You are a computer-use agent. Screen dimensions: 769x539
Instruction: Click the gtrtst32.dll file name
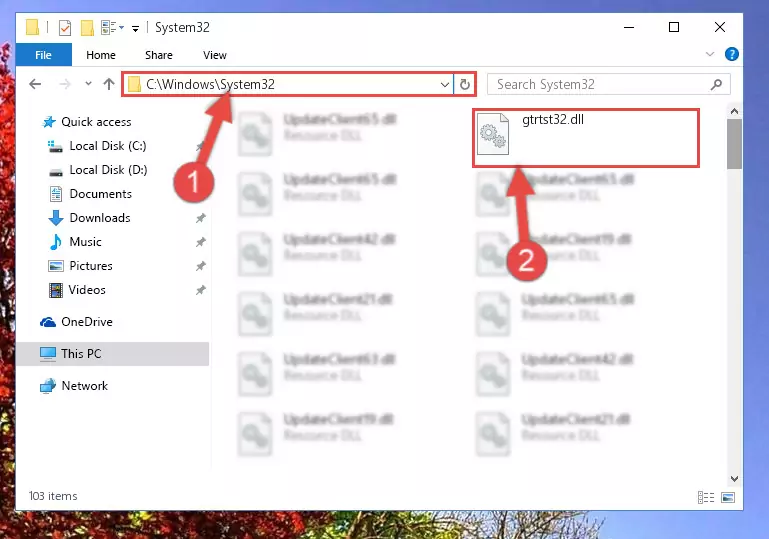click(x=553, y=120)
